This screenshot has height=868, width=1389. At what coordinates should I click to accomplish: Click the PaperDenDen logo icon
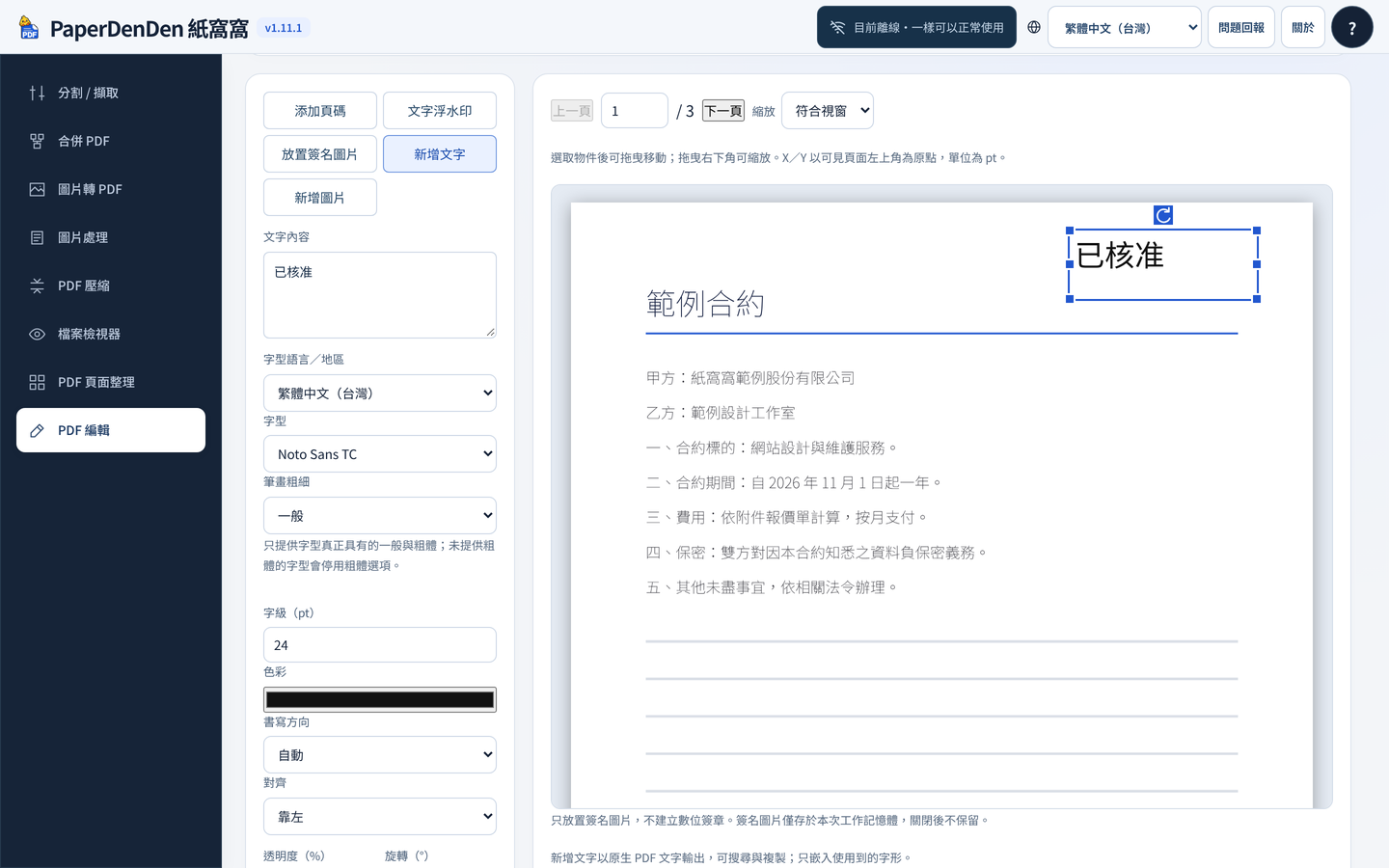pos(29,27)
